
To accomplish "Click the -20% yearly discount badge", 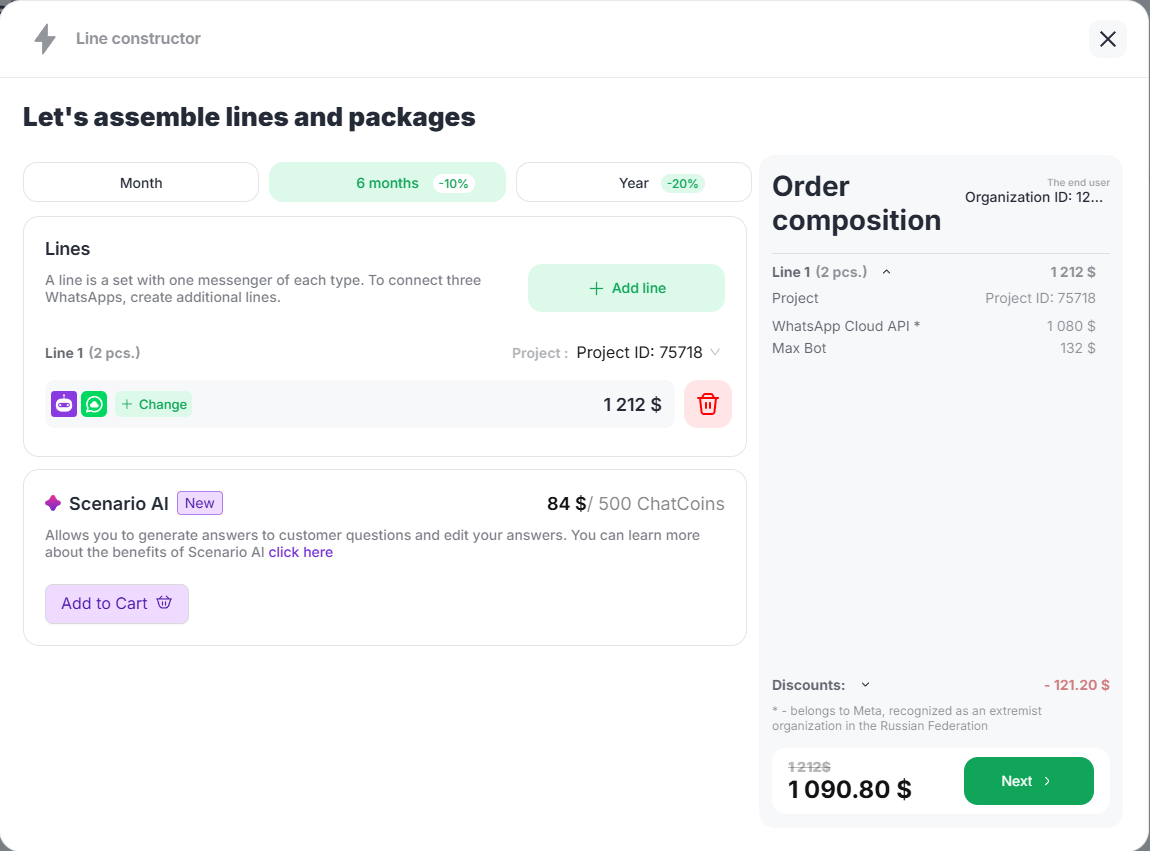I will tap(683, 184).
